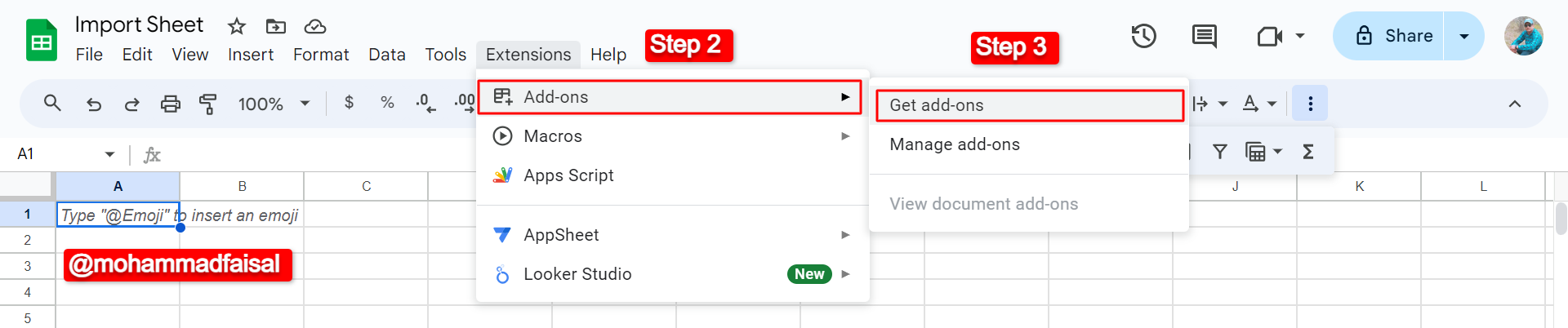Star the Import Sheet document
This screenshot has width=1568, height=328.
237,26
